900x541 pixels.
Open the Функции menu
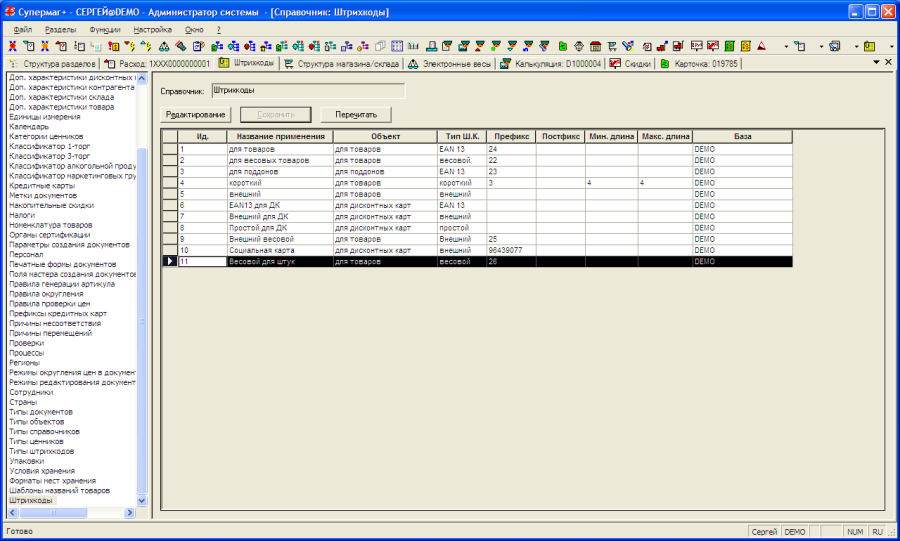(x=104, y=30)
